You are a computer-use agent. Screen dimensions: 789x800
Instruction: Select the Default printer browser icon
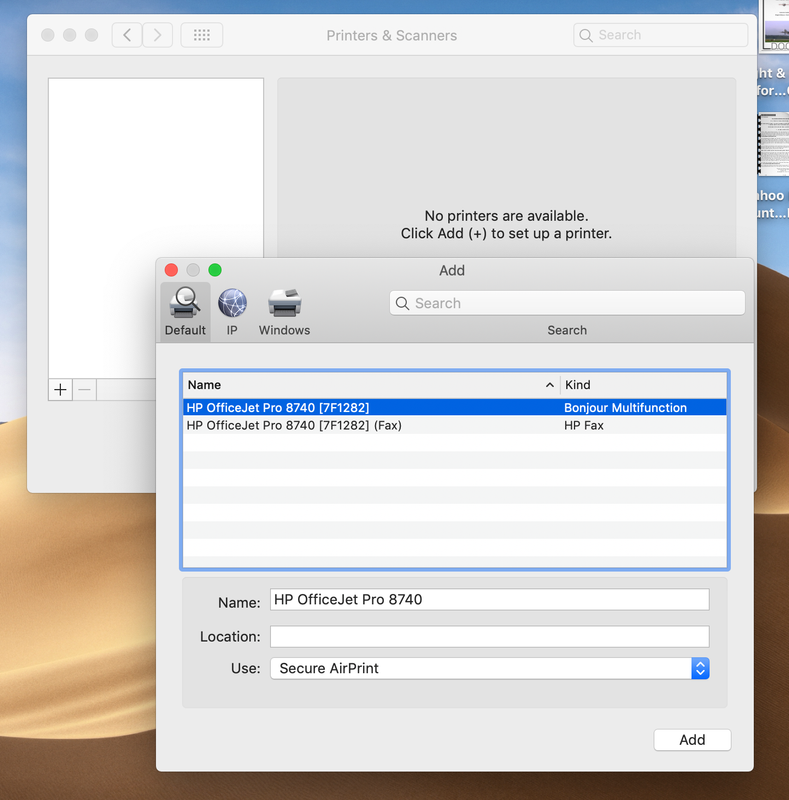pos(185,311)
